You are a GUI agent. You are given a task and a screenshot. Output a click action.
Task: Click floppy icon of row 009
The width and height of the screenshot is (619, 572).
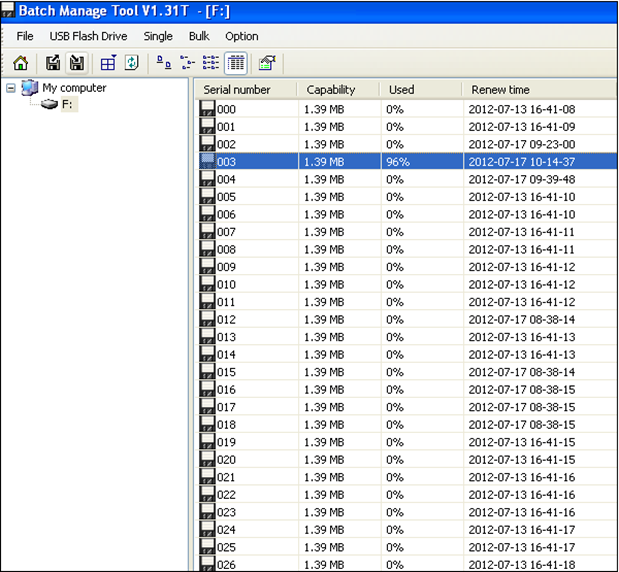click(207, 266)
